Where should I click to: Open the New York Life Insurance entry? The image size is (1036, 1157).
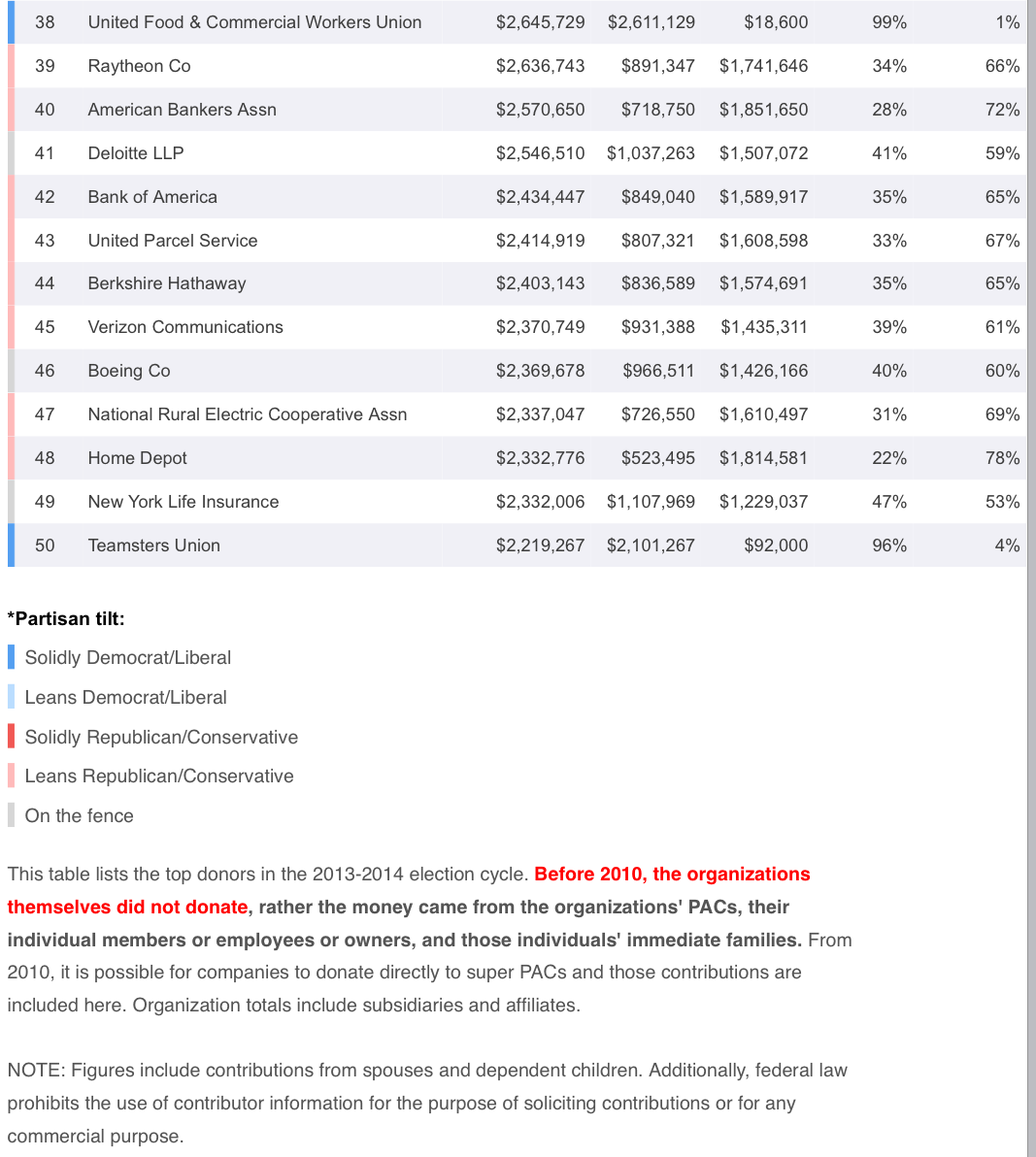(x=183, y=502)
